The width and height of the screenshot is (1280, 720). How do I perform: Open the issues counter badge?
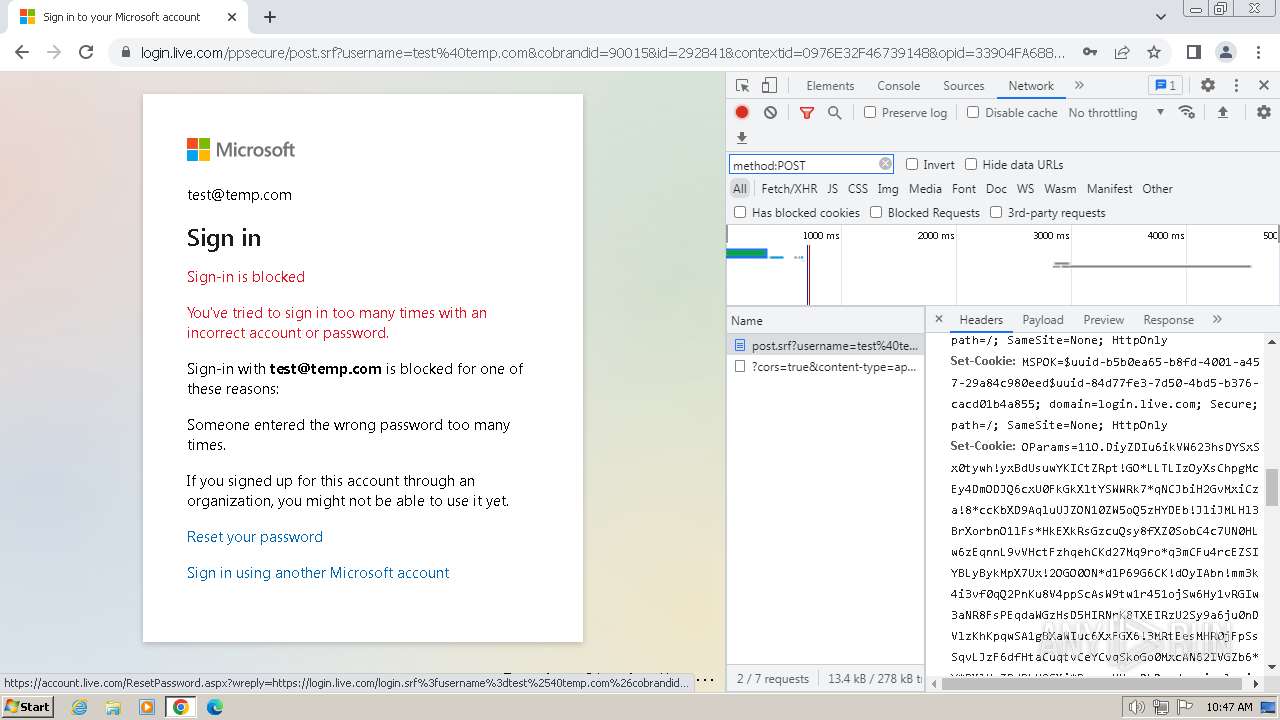pos(1165,86)
